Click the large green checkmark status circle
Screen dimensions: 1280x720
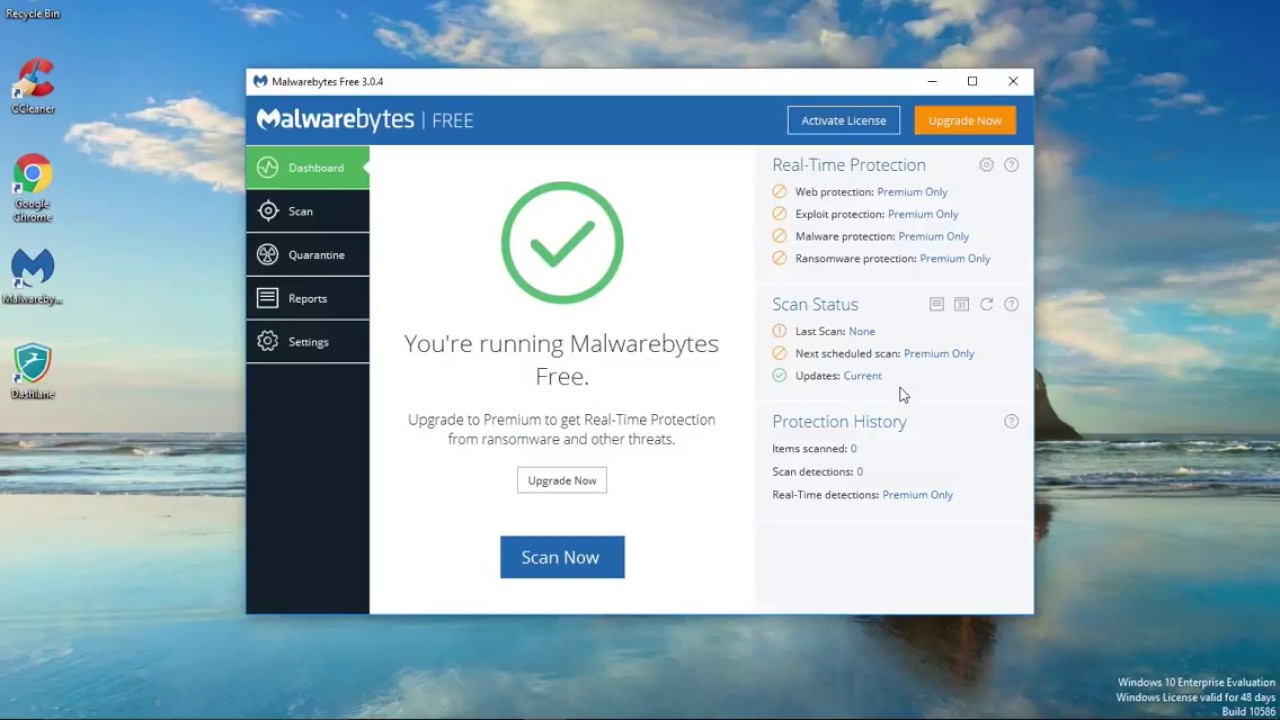point(562,243)
